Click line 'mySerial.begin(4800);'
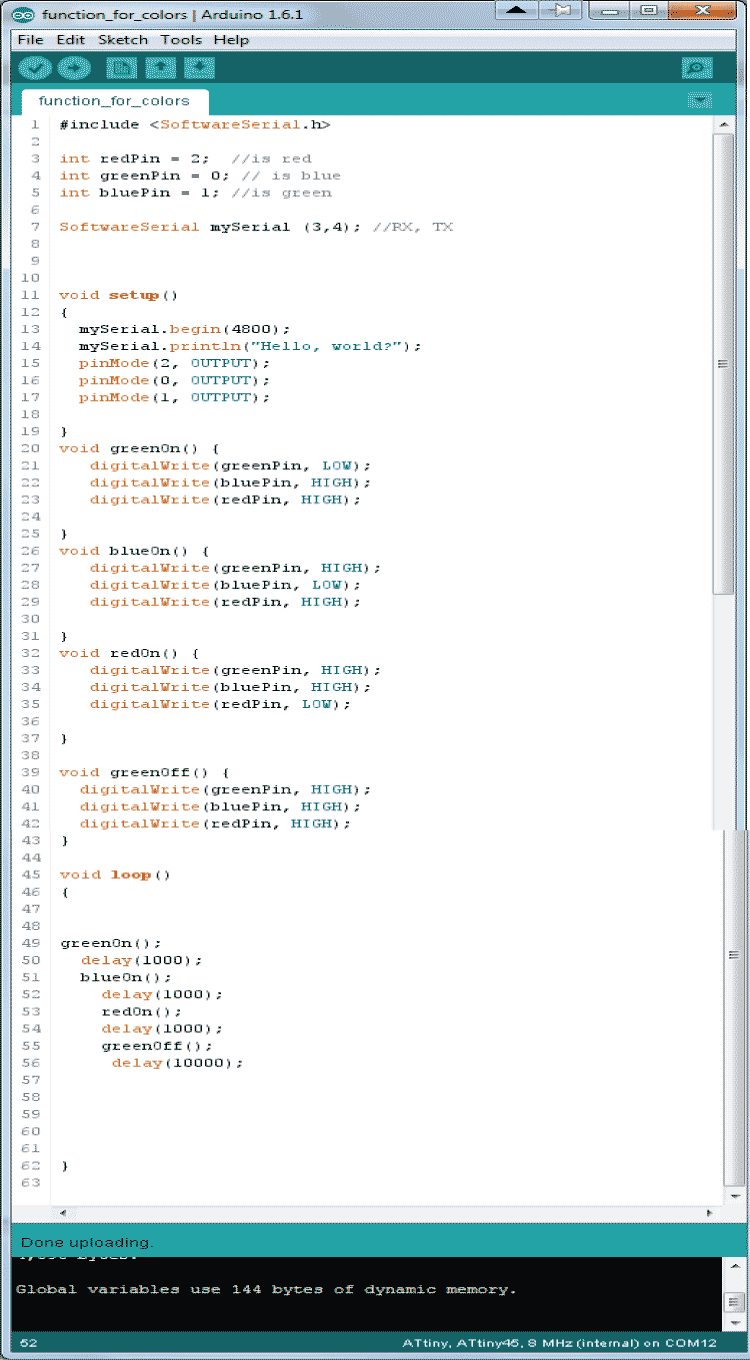Image resolution: width=750 pixels, height=1360 pixels. coord(185,329)
